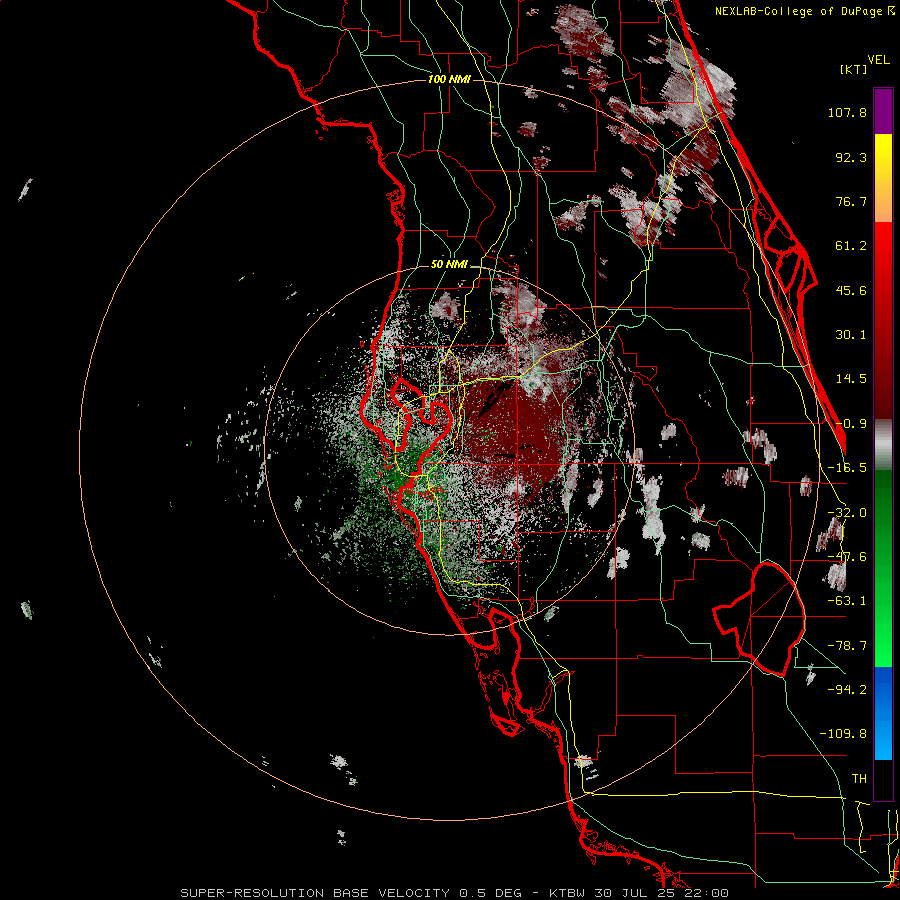Click the Super-Resolution Base Velocity caption
This screenshot has width=900, height=900.
[x=455, y=893]
